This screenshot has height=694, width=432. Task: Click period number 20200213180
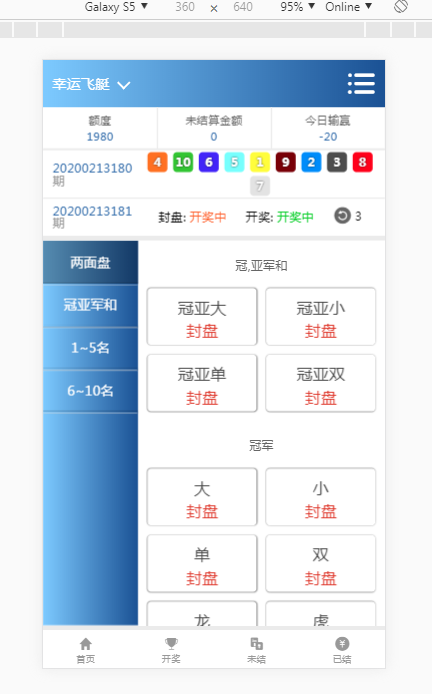coord(93,168)
